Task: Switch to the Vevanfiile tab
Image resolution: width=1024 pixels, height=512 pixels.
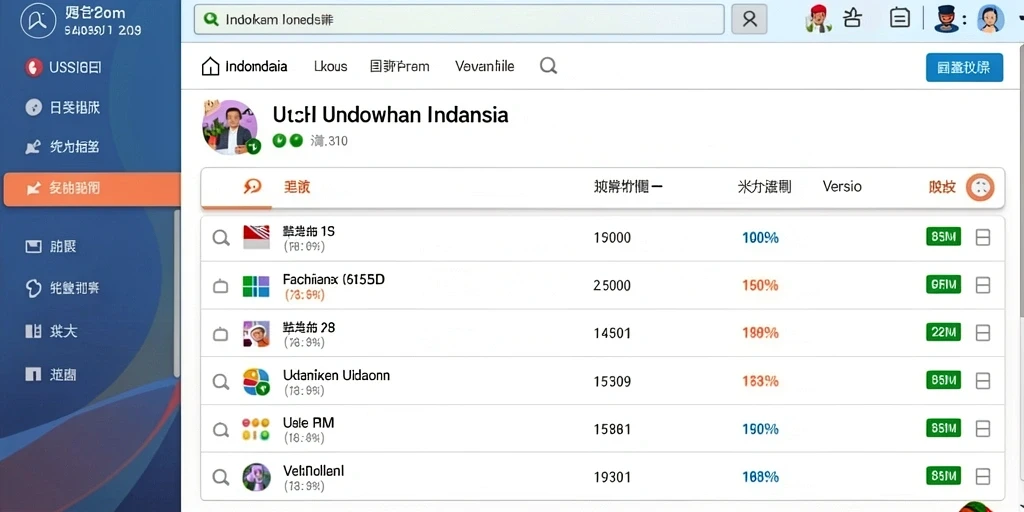Action: coord(485,66)
